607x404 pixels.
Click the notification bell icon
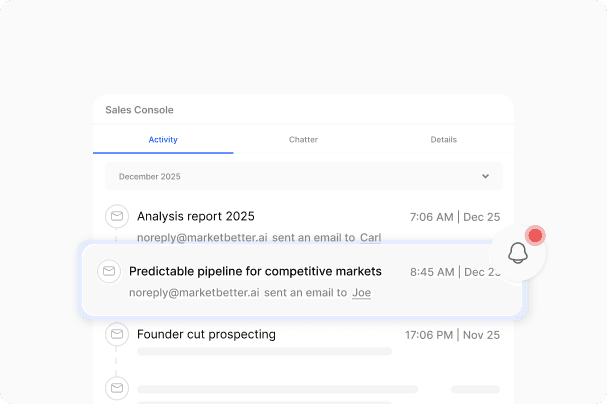coord(518,254)
